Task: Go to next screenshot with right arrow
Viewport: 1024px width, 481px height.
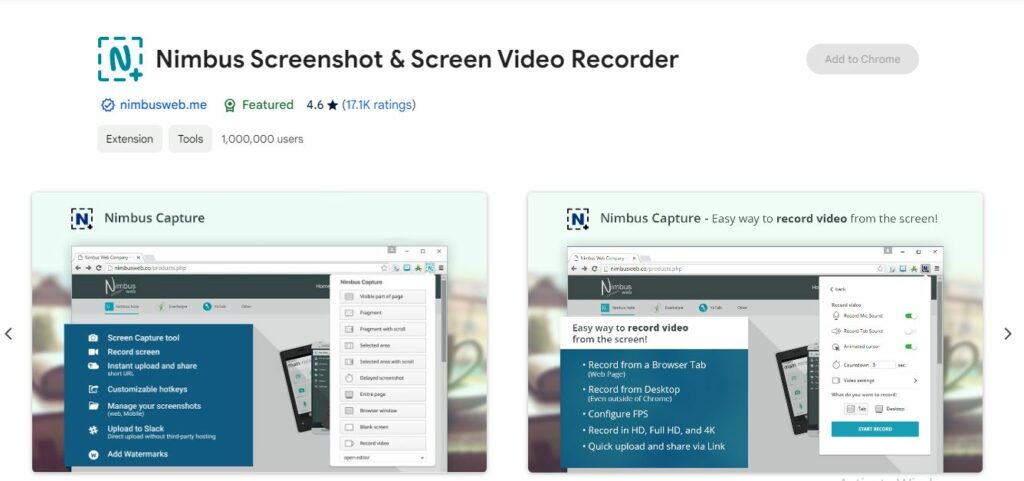Action: (1008, 334)
